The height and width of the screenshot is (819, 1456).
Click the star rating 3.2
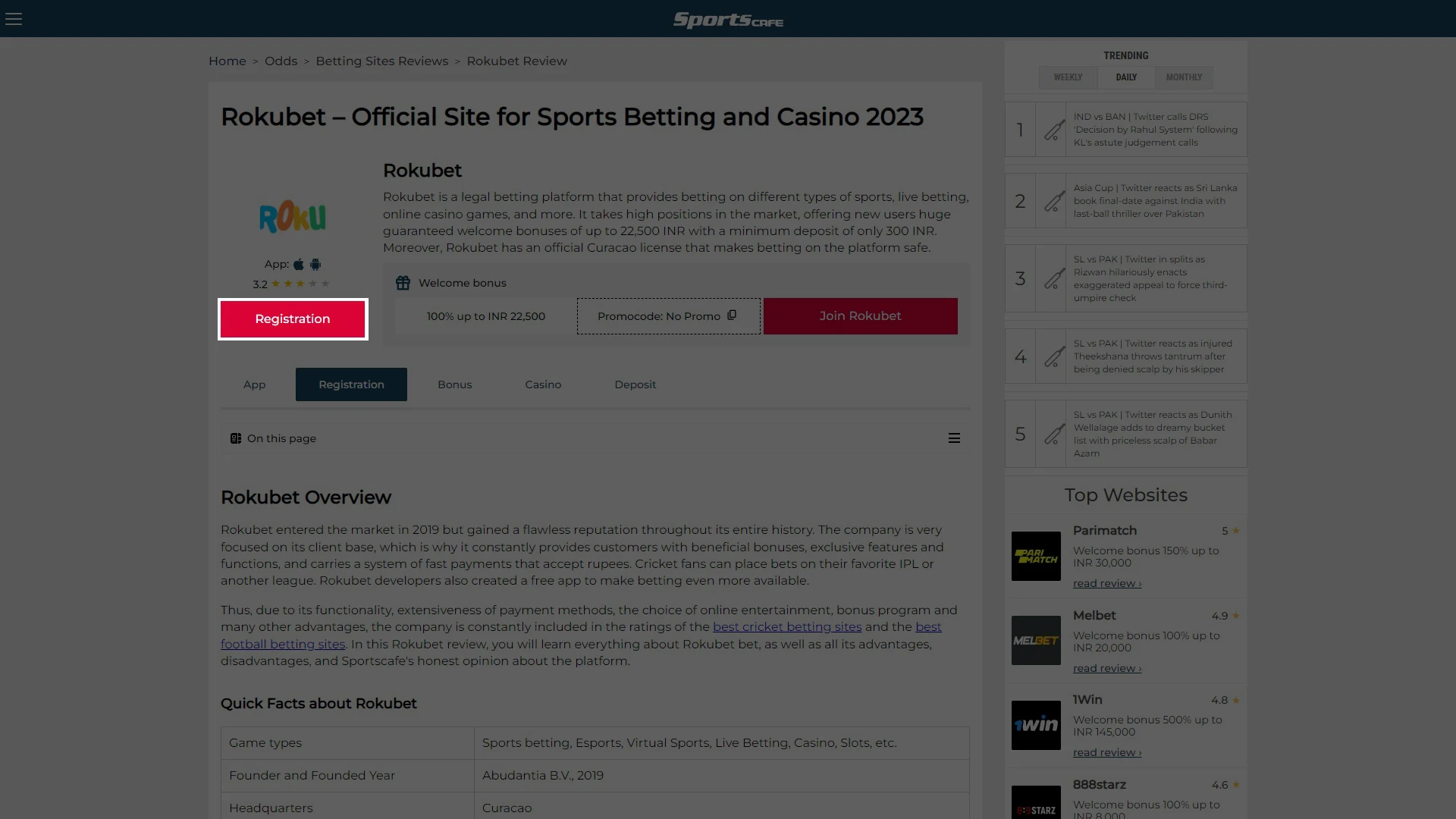click(292, 284)
